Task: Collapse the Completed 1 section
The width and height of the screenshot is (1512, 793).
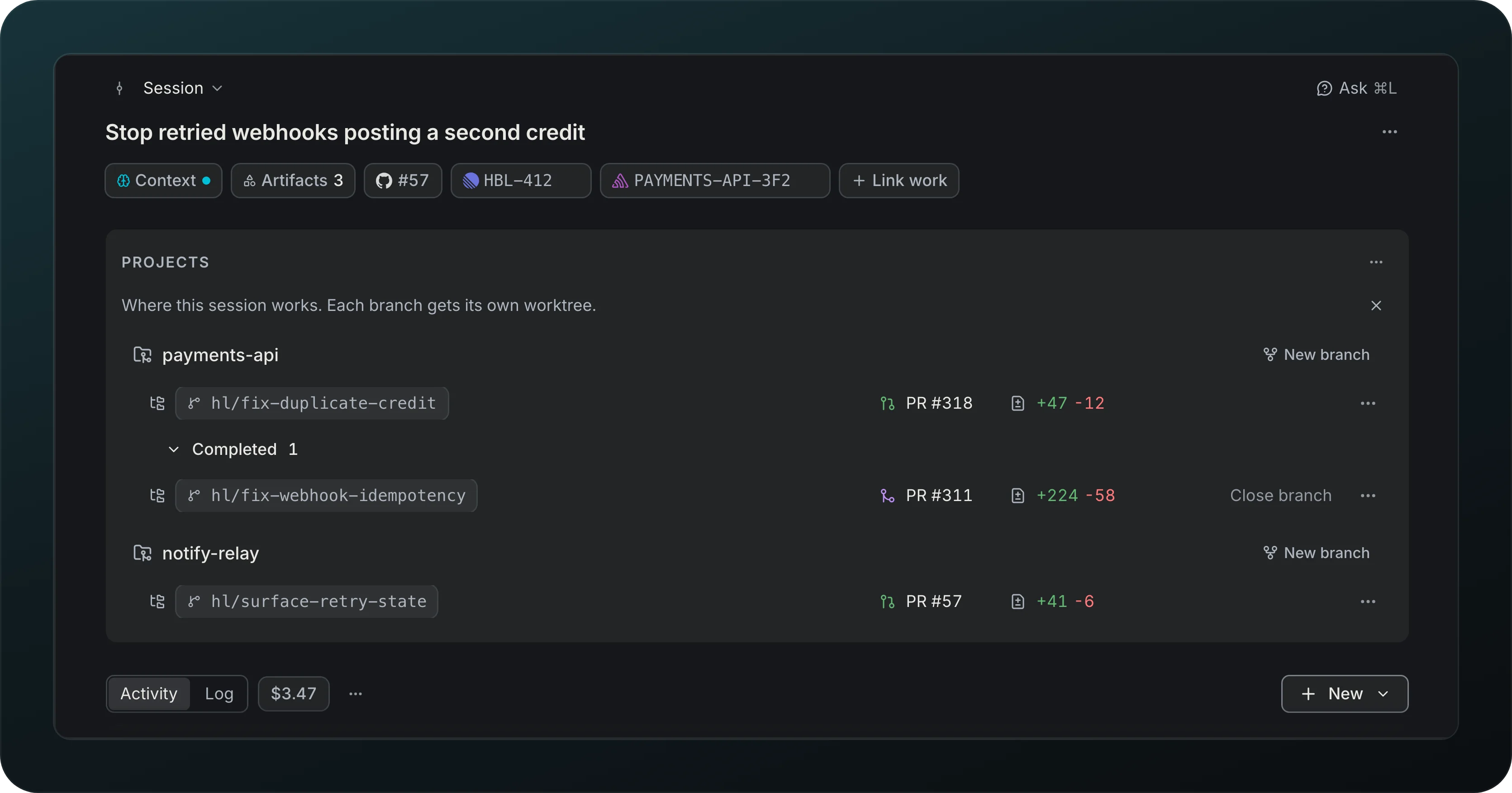Action: (x=233, y=449)
